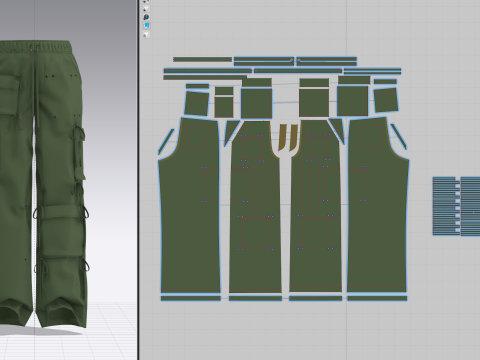Select the tilted square pocket piece at top left
Screen dimensions: 480x360
(x=196, y=103)
